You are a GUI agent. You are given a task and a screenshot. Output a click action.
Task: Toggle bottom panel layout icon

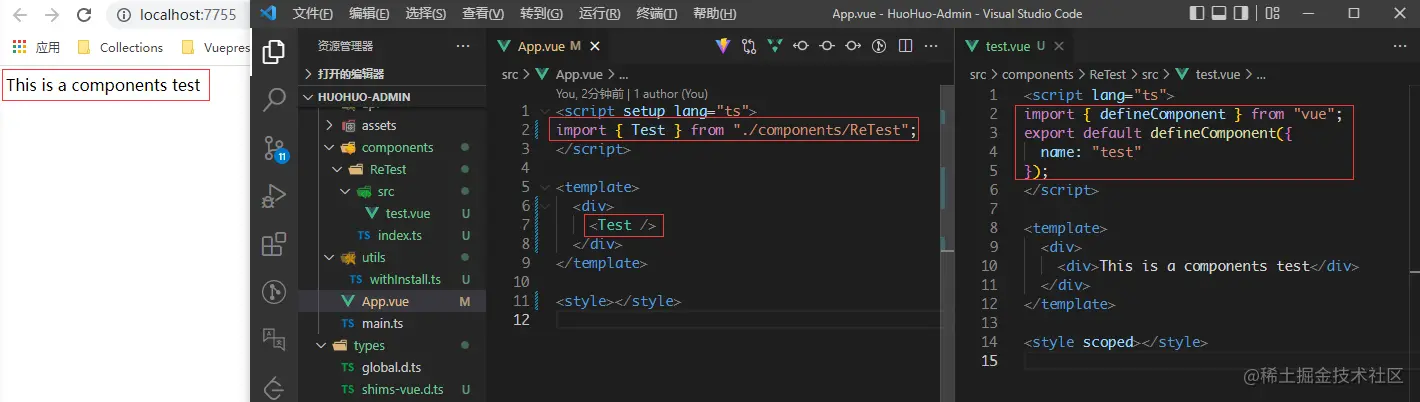[x=1219, y=14]
